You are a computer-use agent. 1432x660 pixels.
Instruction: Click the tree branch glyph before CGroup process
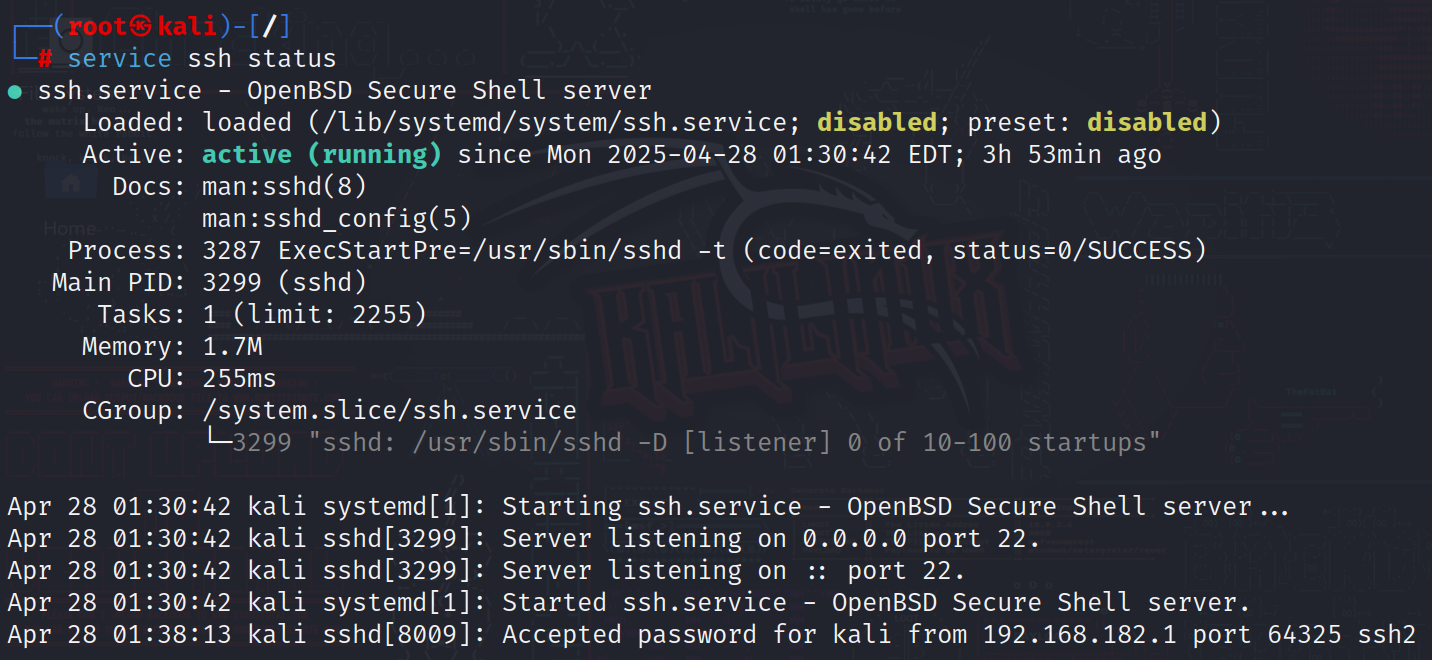pos(216,442)
